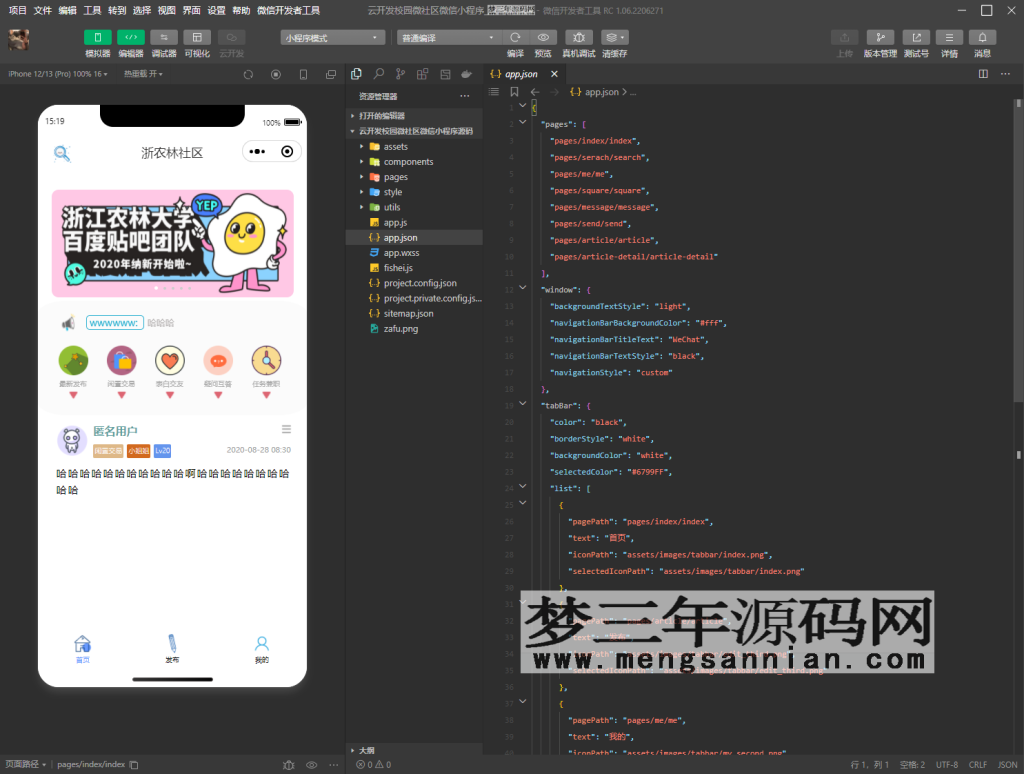Open the 工具 menu
Screen dimensions: 1024x774
coord(92,10)
